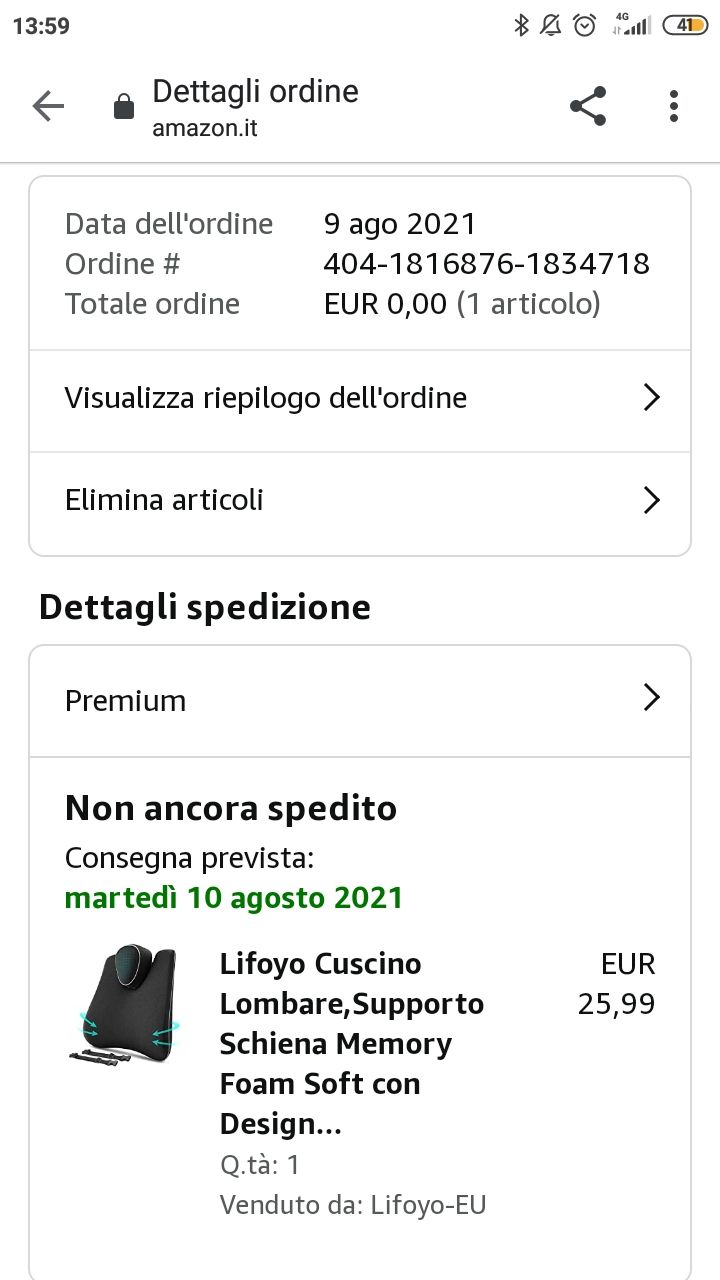The height and width of the screenshot is (1280, 720).
Task: Tap the amazon.it address text
Action: pos(205,129)
